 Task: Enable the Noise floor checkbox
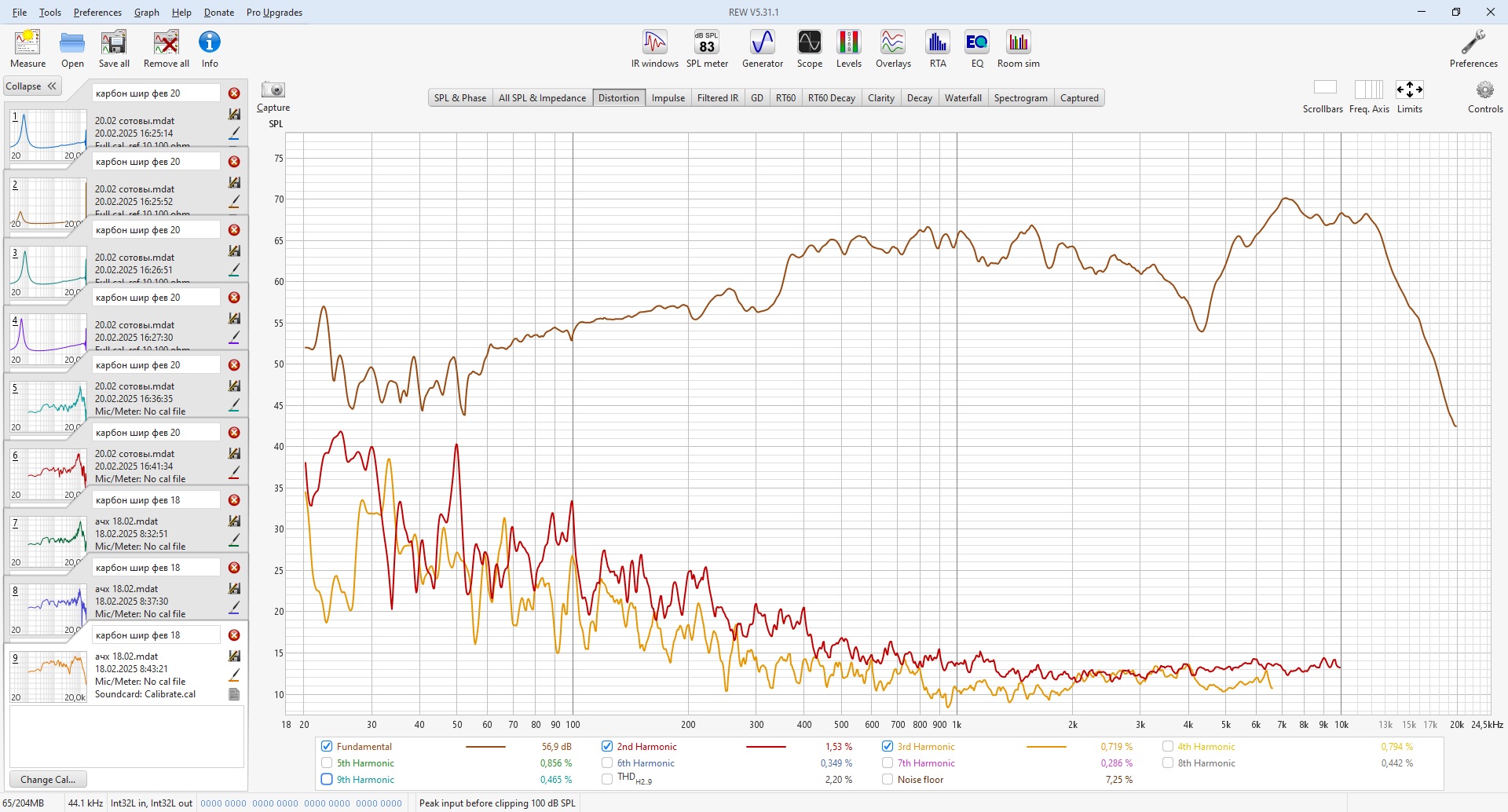pyautogui.click(x=888, y=780)
